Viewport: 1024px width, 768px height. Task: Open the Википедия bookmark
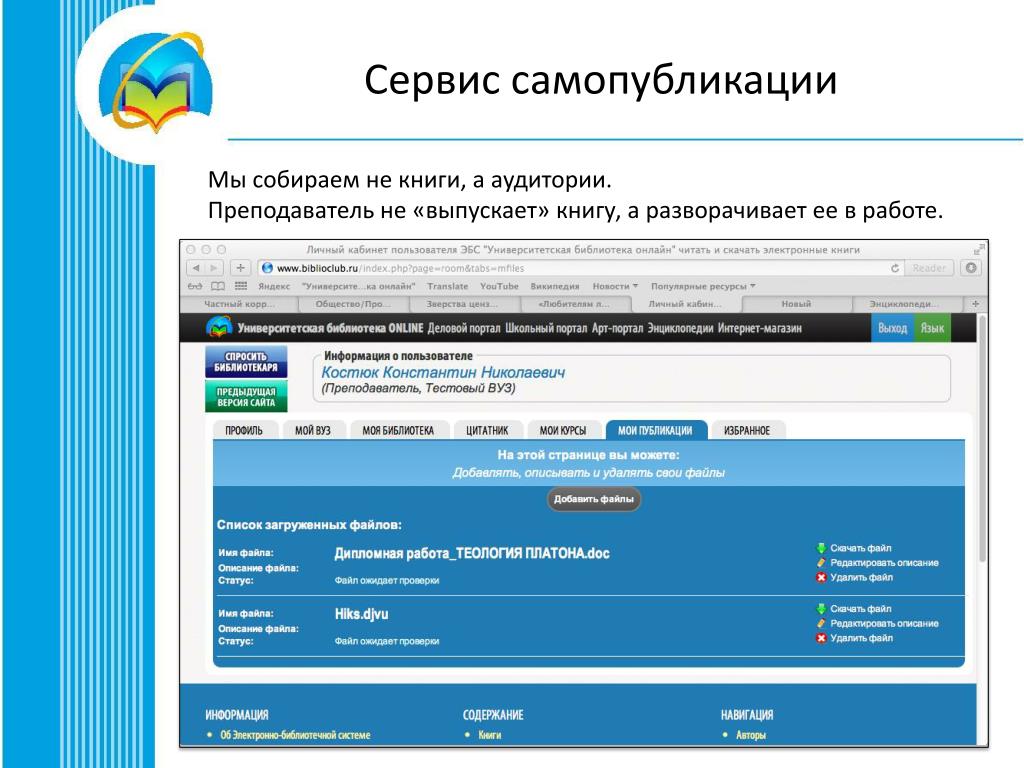click(x=554, y=286)
